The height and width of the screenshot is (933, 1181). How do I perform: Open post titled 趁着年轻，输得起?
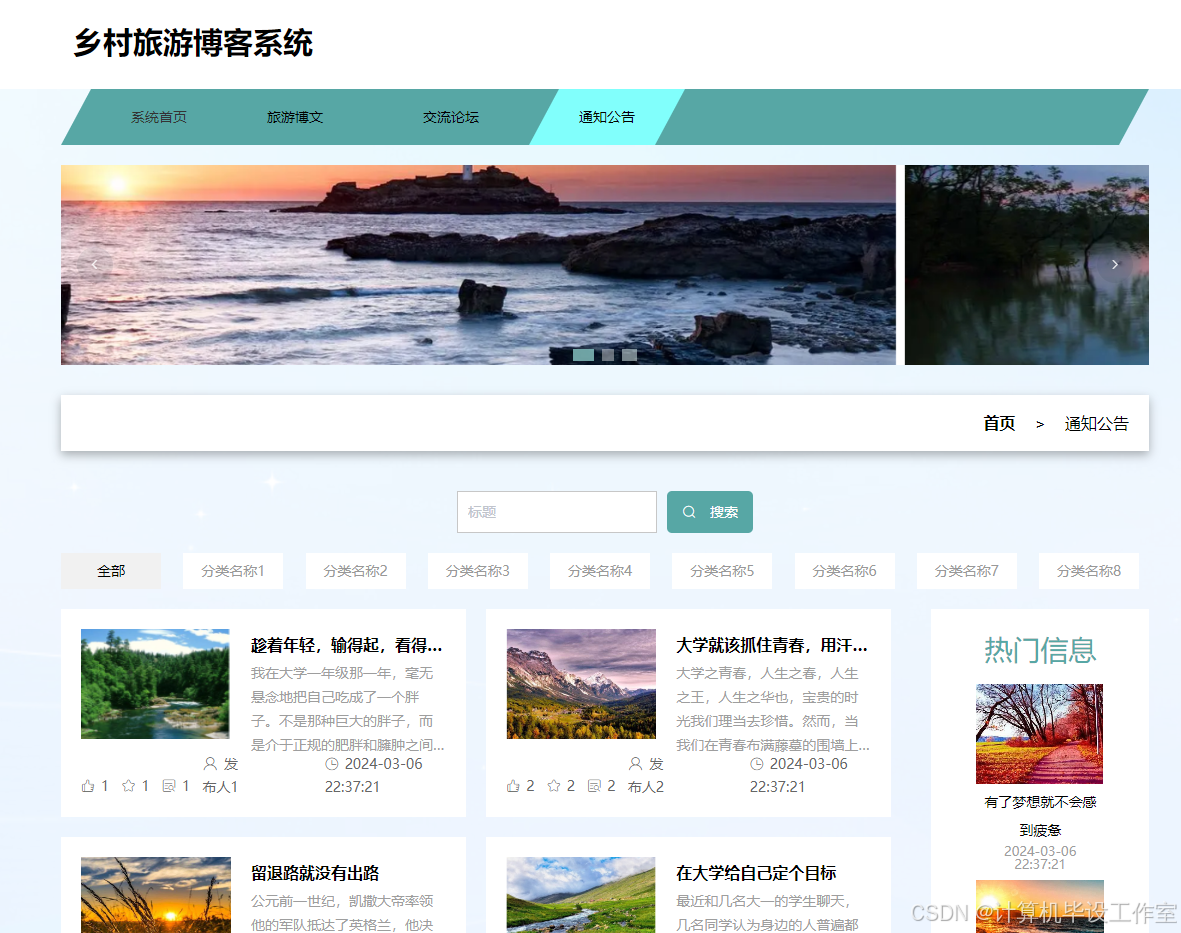(346, 645)
